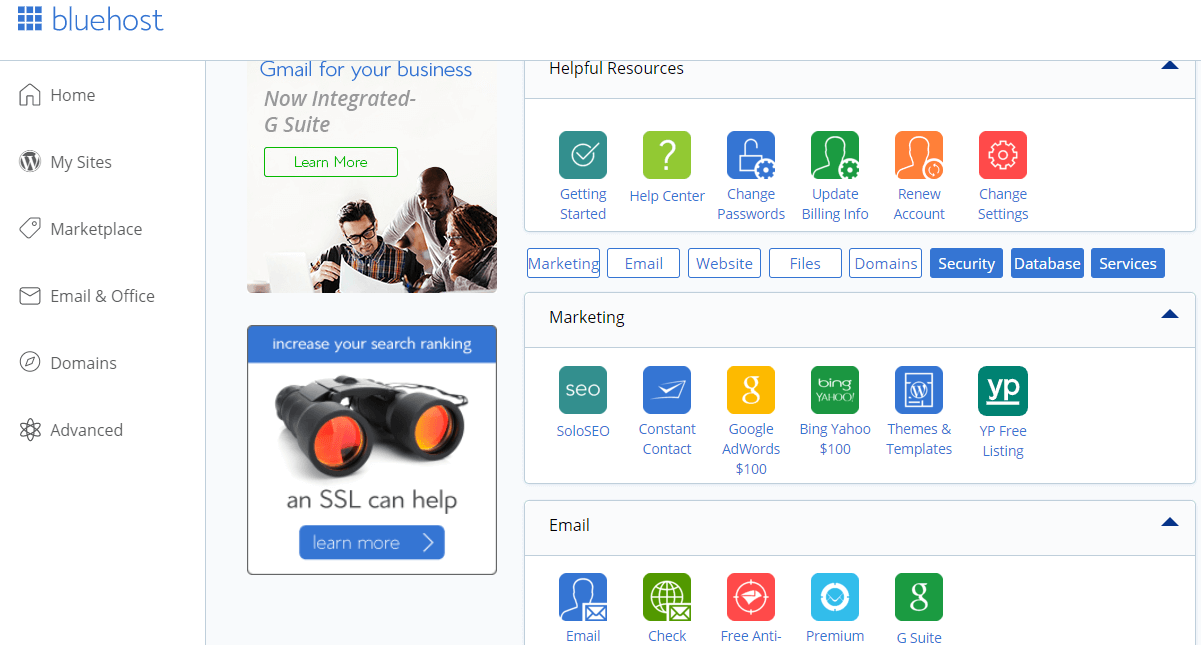Open the Update Billing Info icon
Image resolution: width=1201 pixels, height=645 pixels.
(835, 155)
